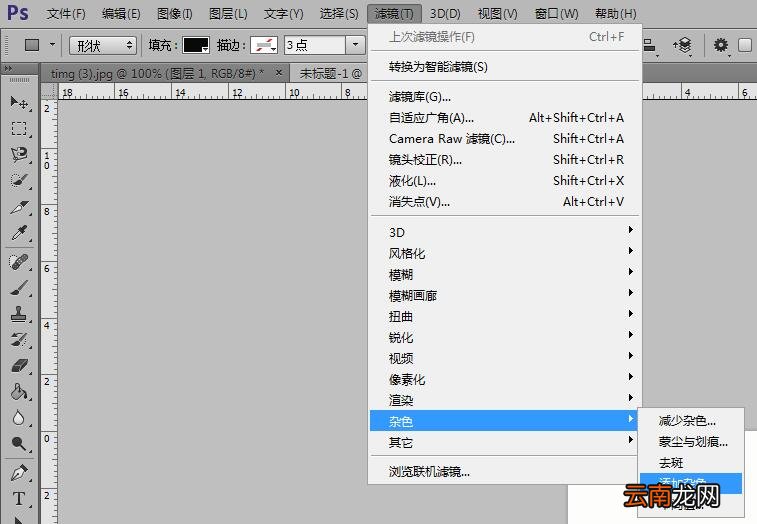This screenshot has width=757, height=524.
Task: Choose 消失点(V)... vanishing point
Action: pos(505,201)
